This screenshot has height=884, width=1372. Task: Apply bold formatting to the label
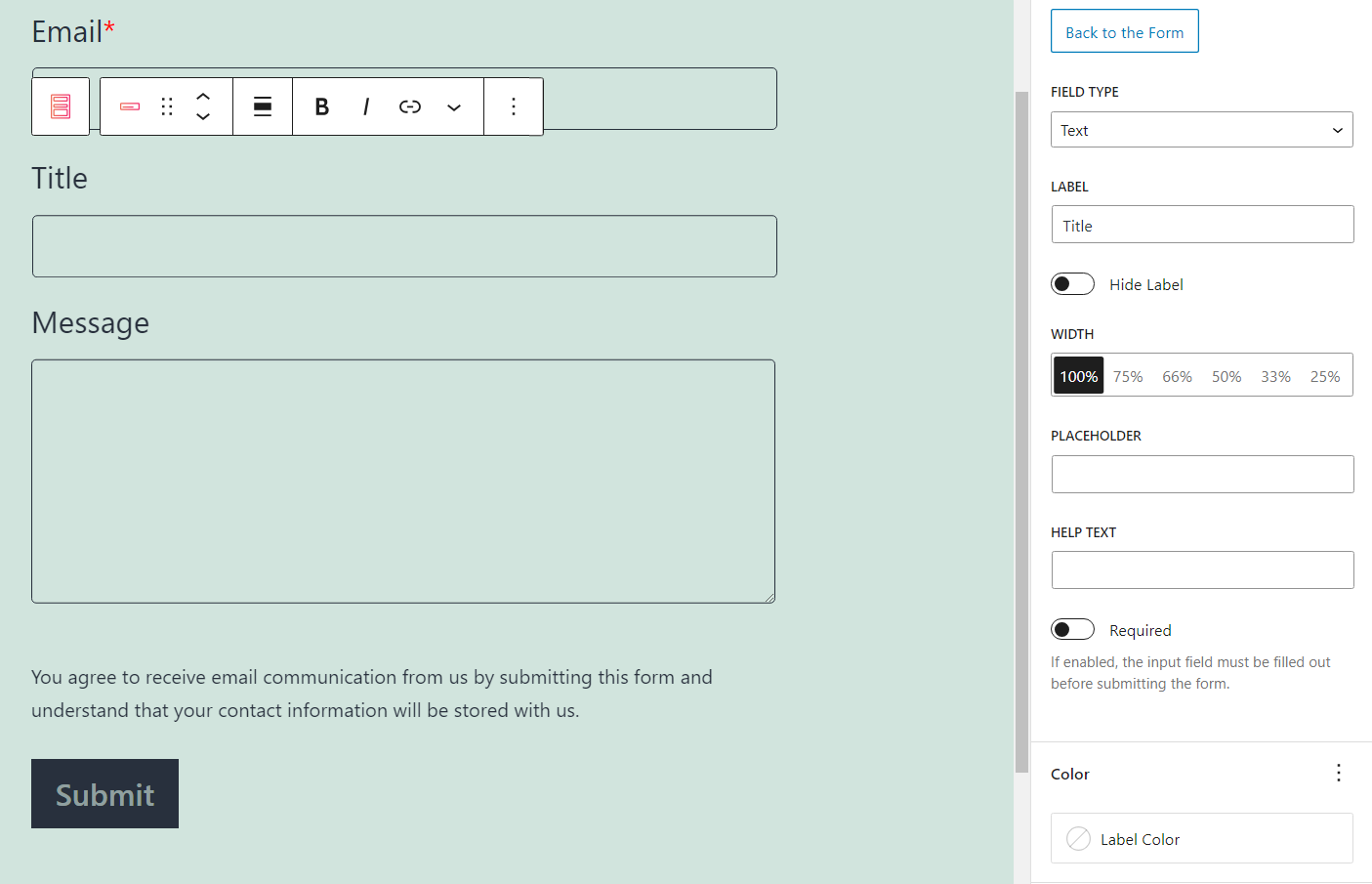pyautogui.click(x=321, y=105)
